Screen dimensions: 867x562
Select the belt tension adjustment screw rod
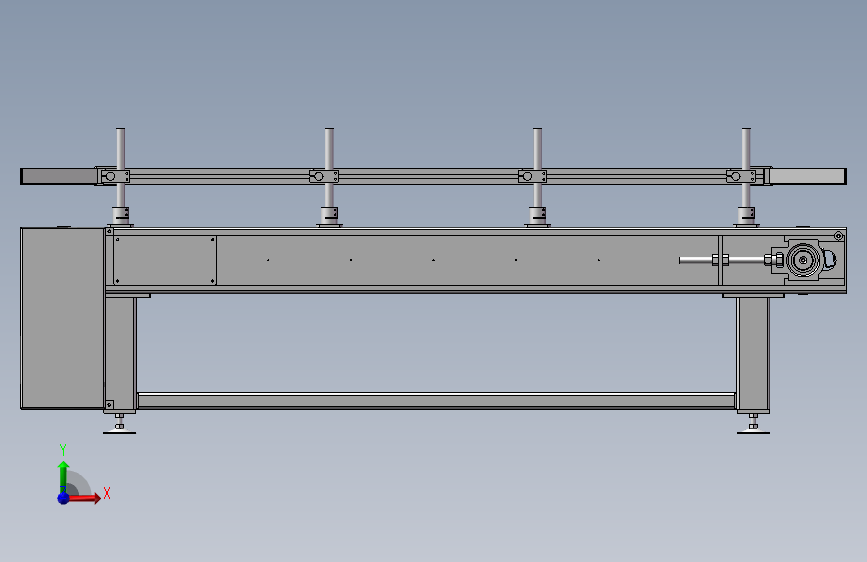[724, 260]
